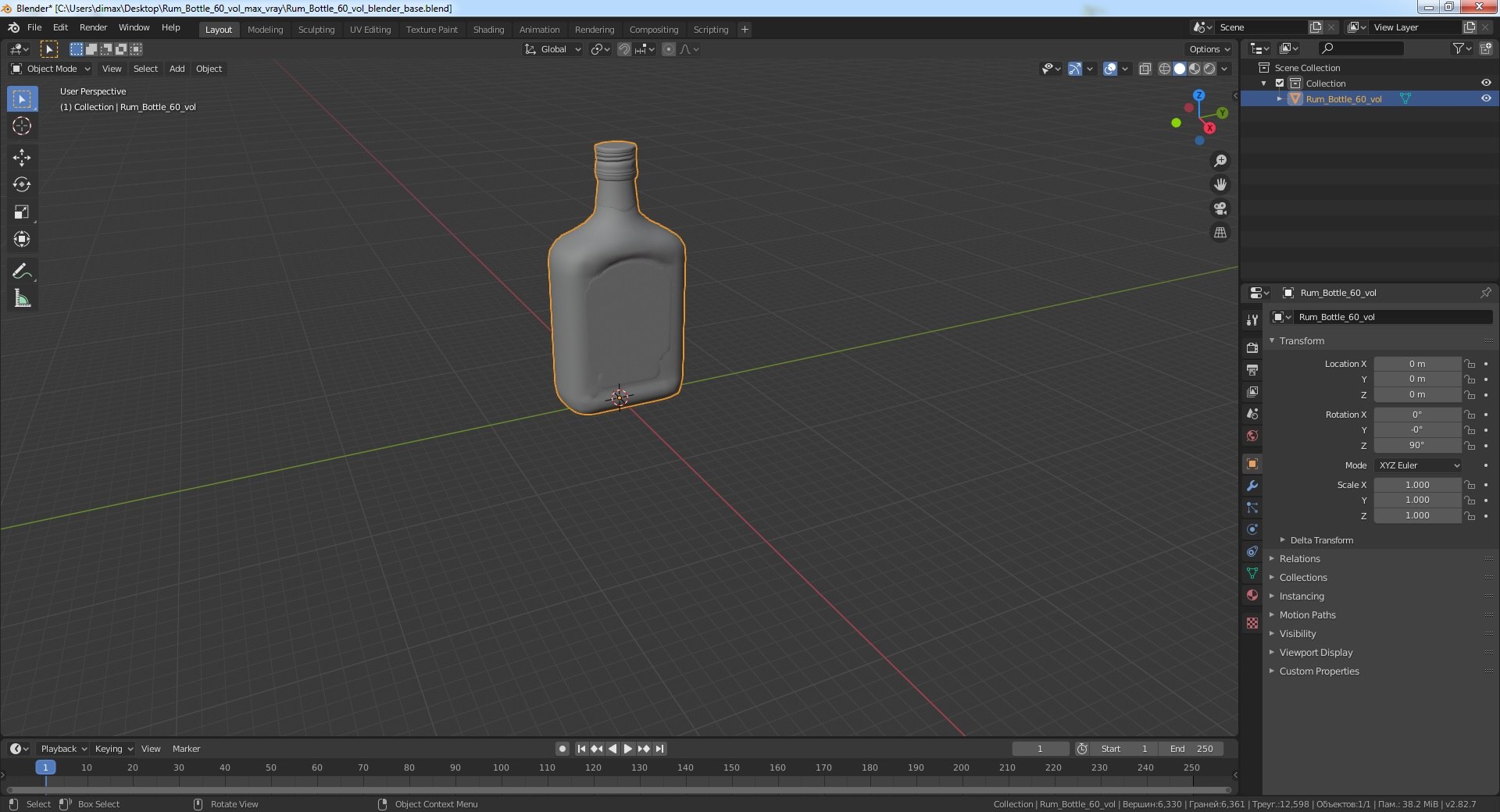The image size is (1500, 812).
Task: Open the viewport Add menu
Action: click(177, 69)
